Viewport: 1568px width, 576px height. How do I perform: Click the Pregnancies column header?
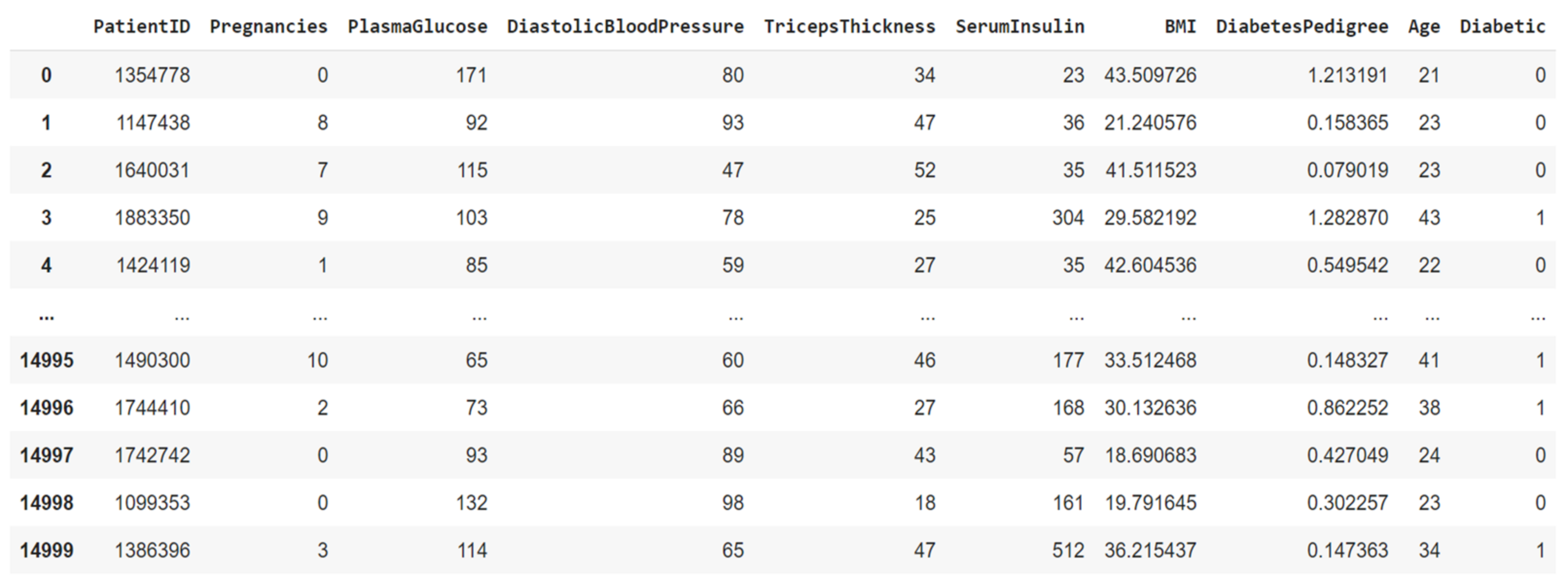268,26
